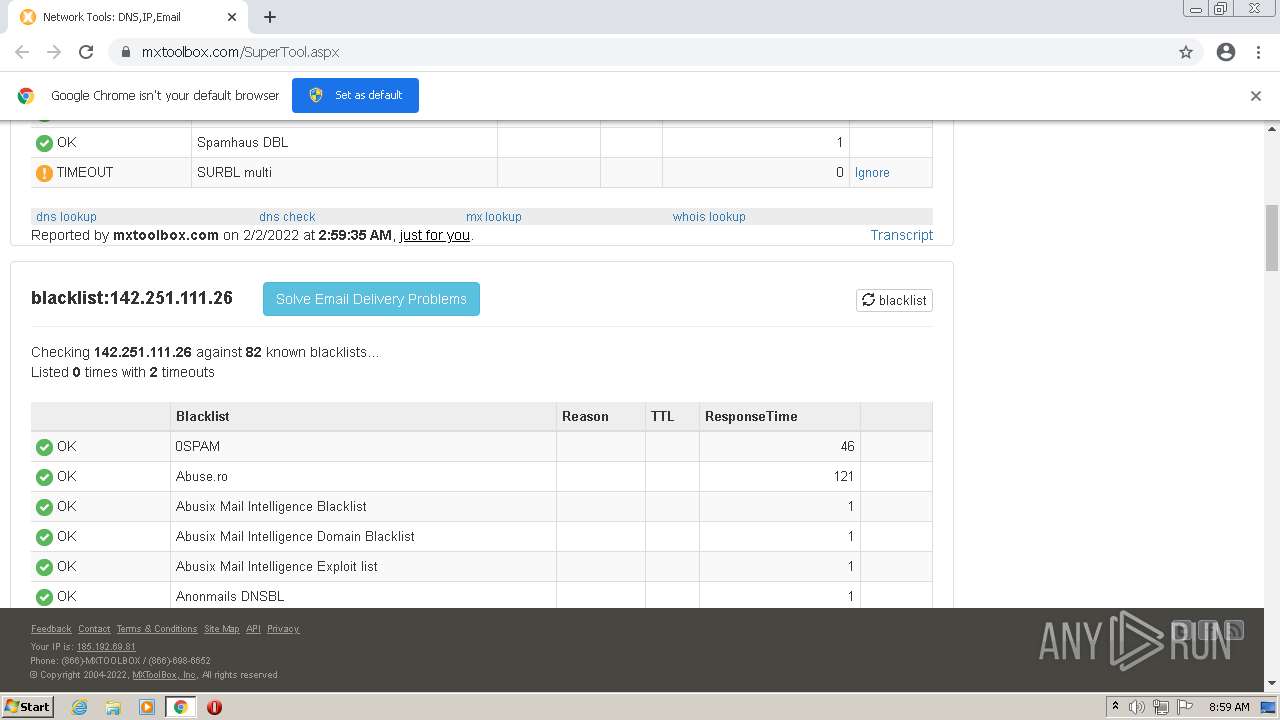
Task: Select the Abuse.ro blacklist name
Action: point(202,476)
